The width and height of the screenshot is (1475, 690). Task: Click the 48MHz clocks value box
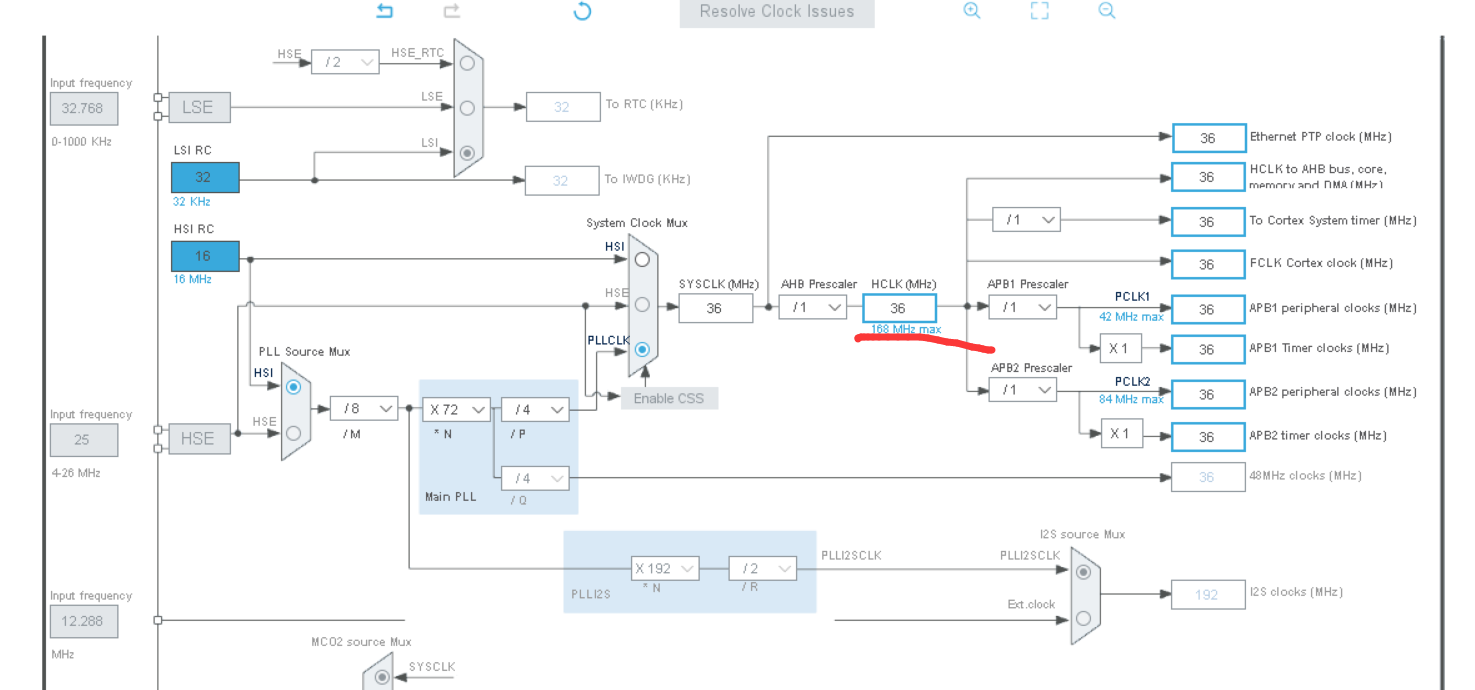1208,477
